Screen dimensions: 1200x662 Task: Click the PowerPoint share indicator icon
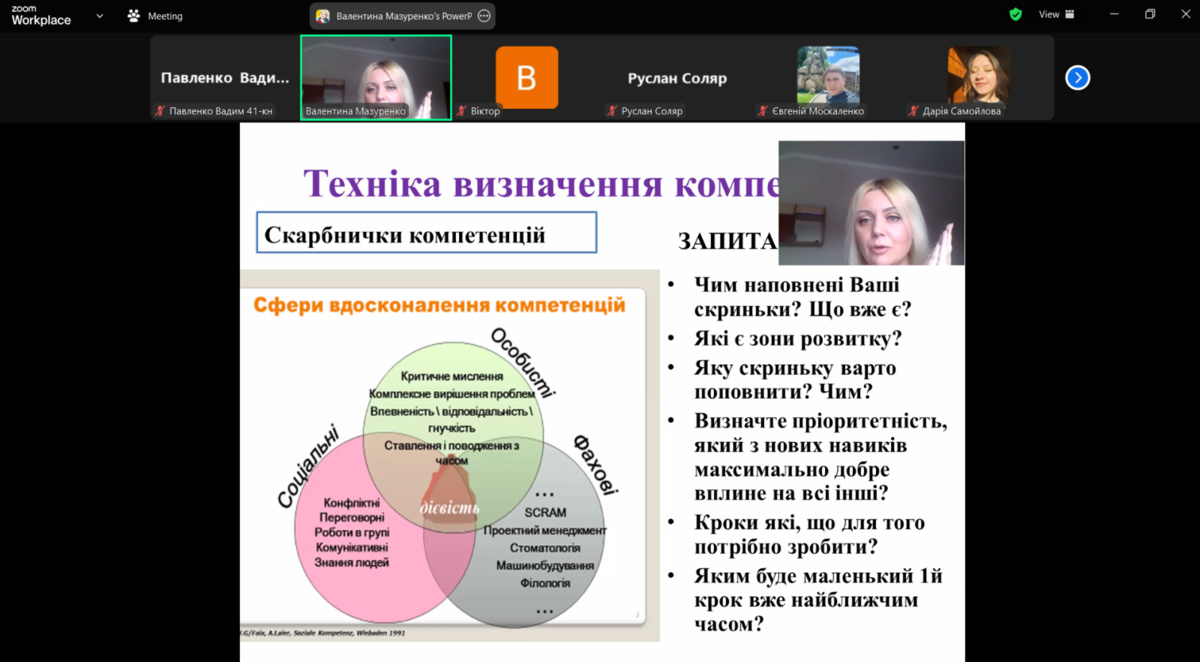tap(323, 16)
